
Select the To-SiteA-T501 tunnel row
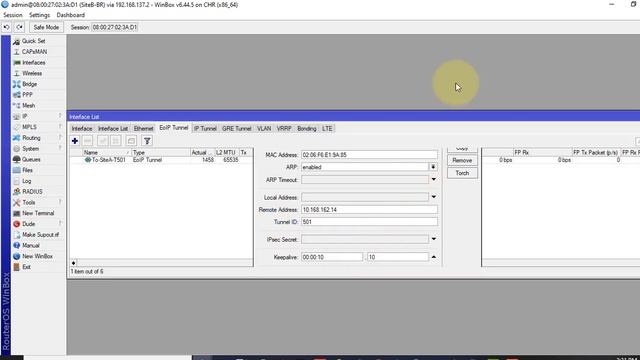pos(161,160)
